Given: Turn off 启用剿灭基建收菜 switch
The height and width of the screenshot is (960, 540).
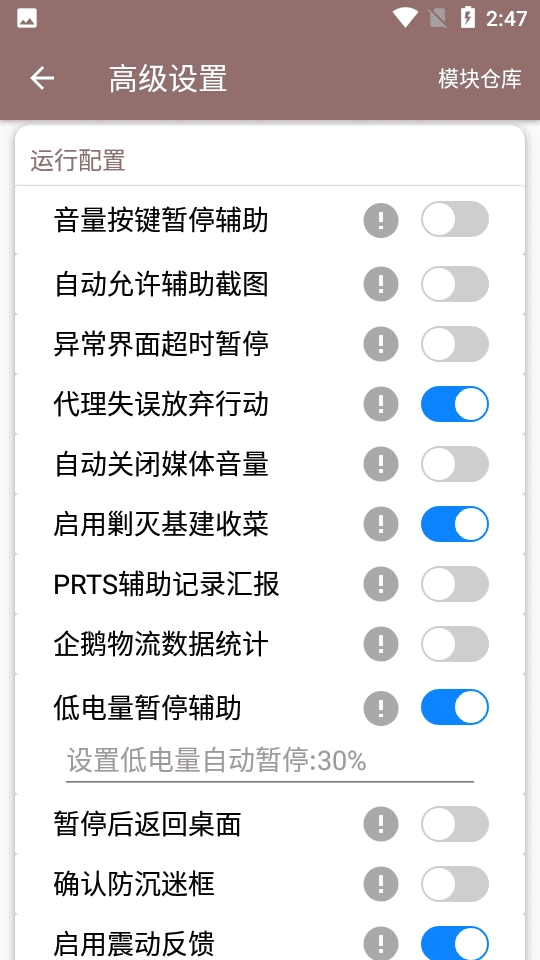Looking at the screenshot, I should point(455,524).
